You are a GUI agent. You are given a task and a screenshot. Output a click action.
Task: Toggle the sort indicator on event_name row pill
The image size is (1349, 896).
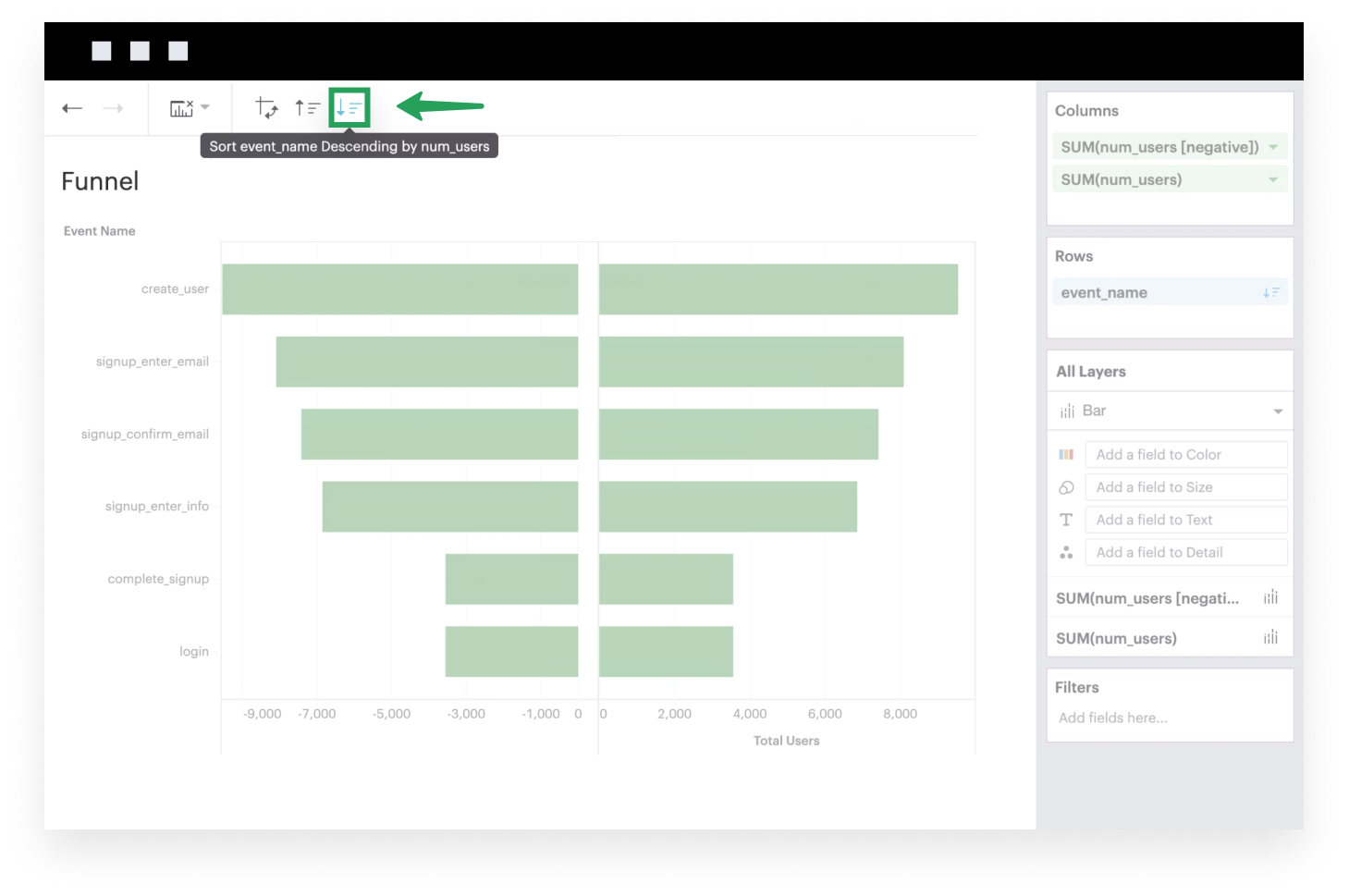(x=1271, y=291)
